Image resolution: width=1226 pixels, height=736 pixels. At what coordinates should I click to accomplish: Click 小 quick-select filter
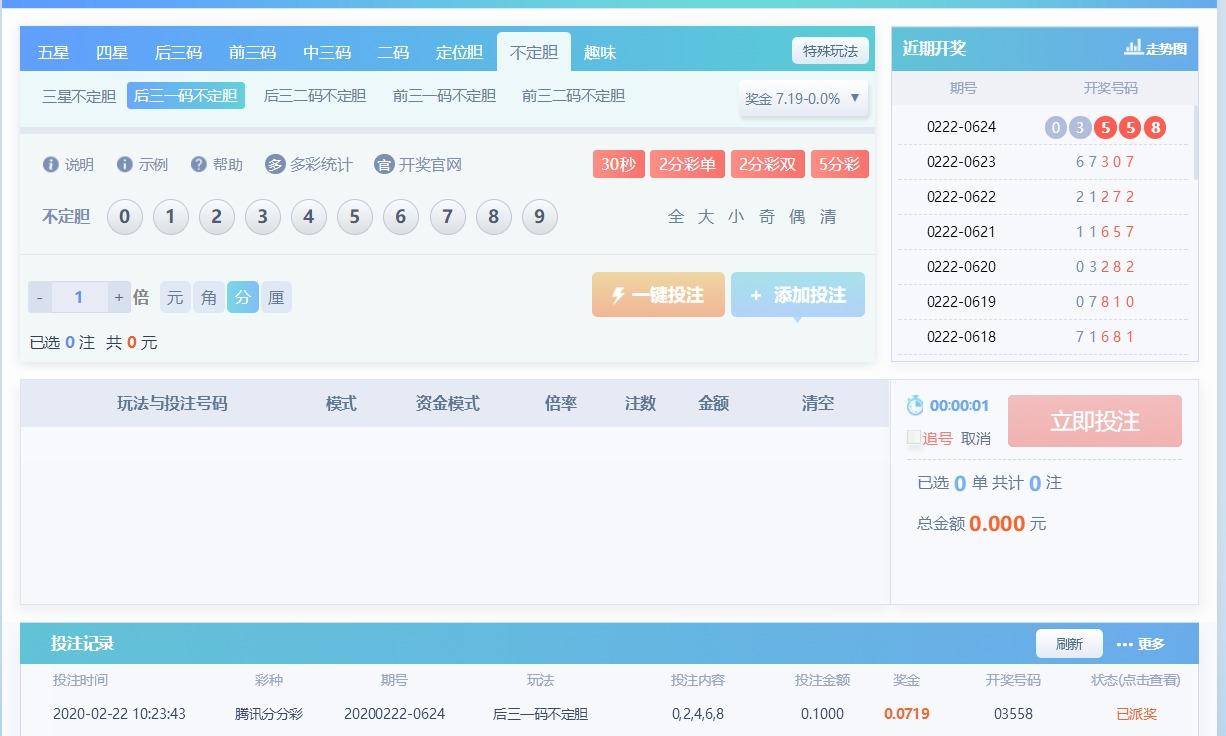click(737, 217)
